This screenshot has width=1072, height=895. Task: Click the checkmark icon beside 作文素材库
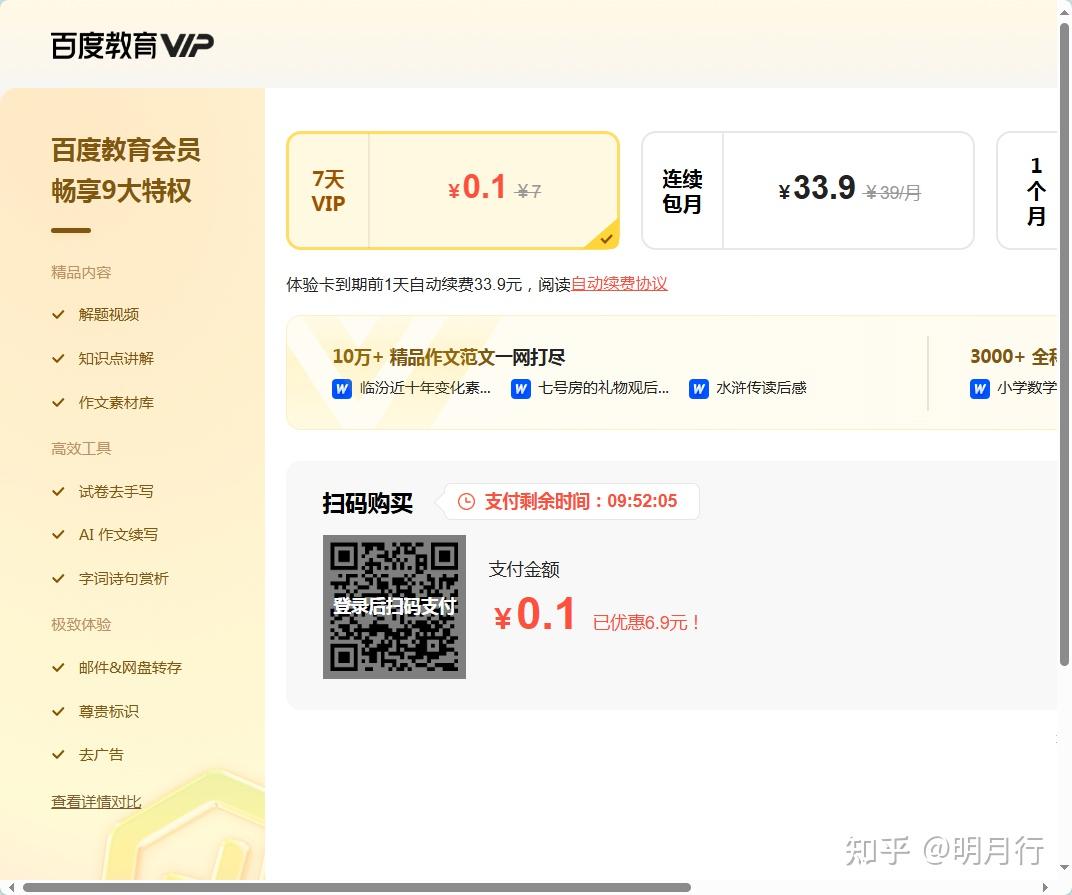point(58,403)
